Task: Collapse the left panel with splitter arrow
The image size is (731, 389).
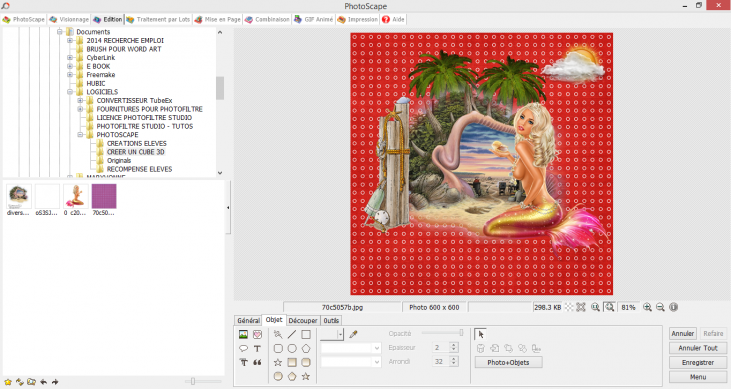Action: (228, 208)
